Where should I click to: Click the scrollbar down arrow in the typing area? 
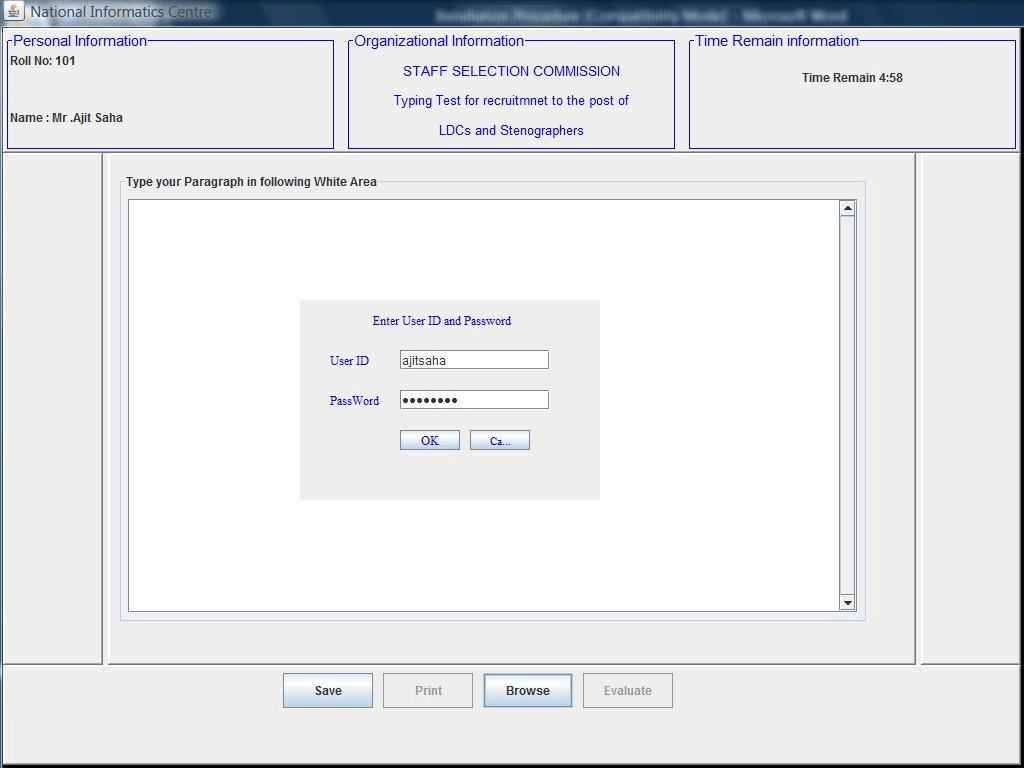(x=848, y=603)
